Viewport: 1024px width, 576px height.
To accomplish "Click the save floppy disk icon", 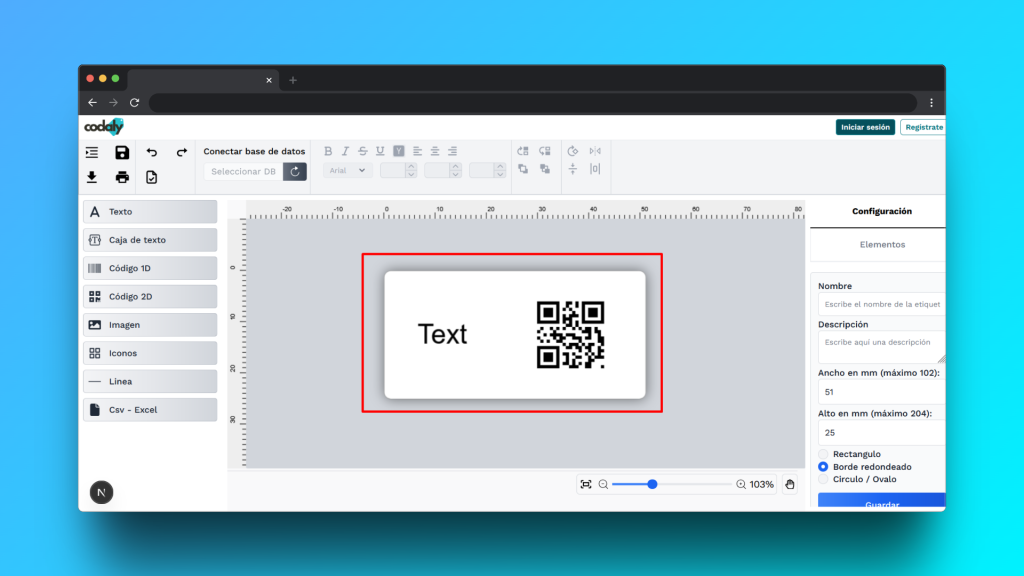I will point(122,152).
